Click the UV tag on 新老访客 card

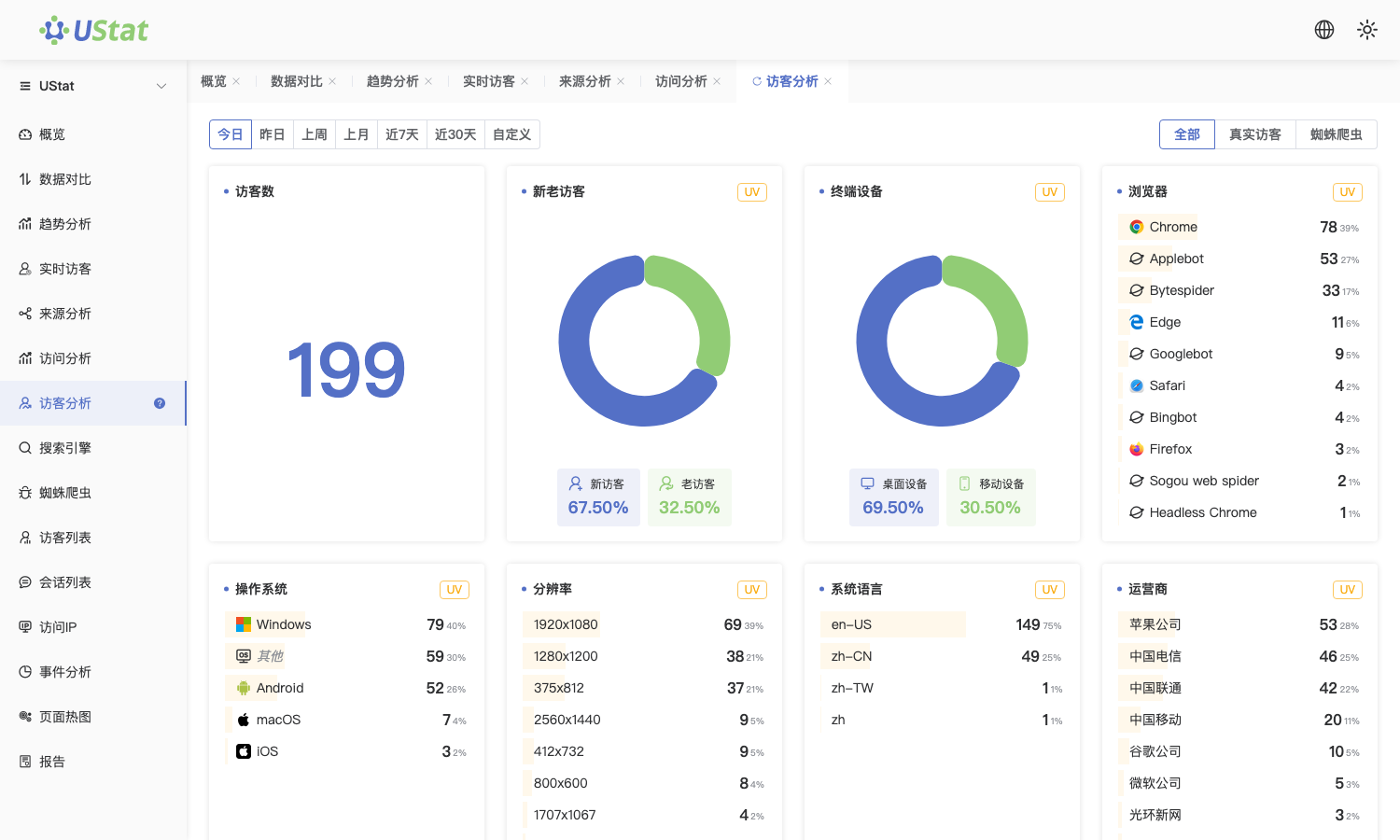[752, 192]
